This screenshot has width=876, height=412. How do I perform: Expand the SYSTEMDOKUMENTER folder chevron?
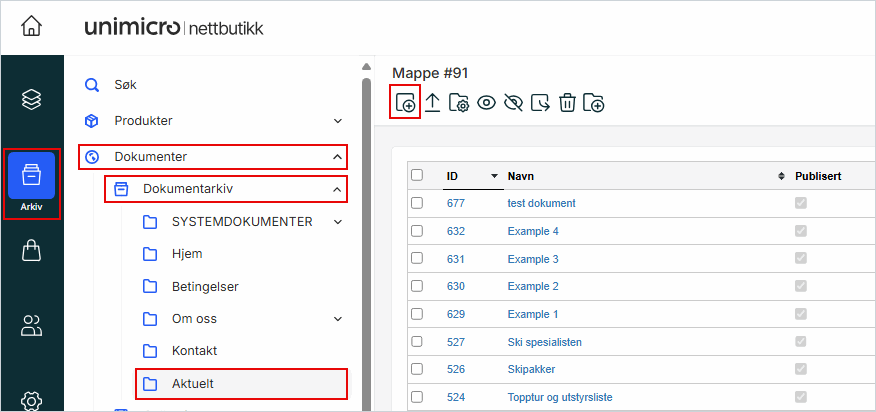(x=337, y=221)
